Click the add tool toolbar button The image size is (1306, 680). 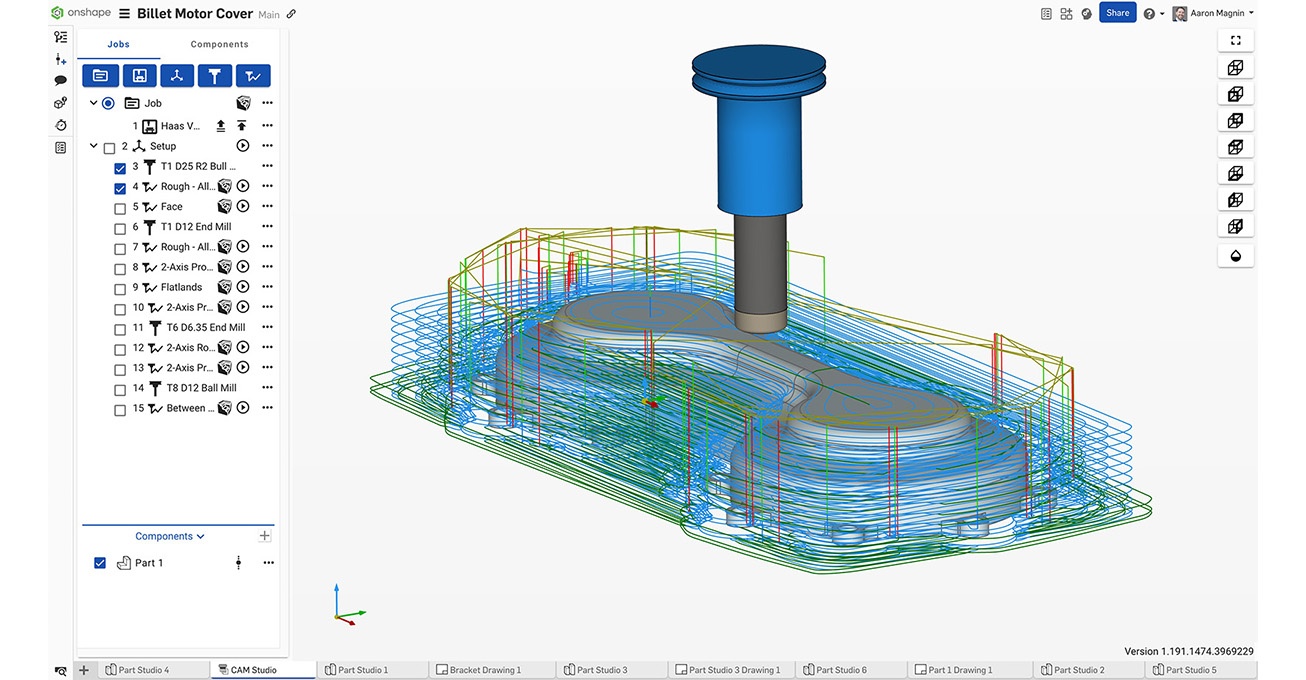click(215, 75)
